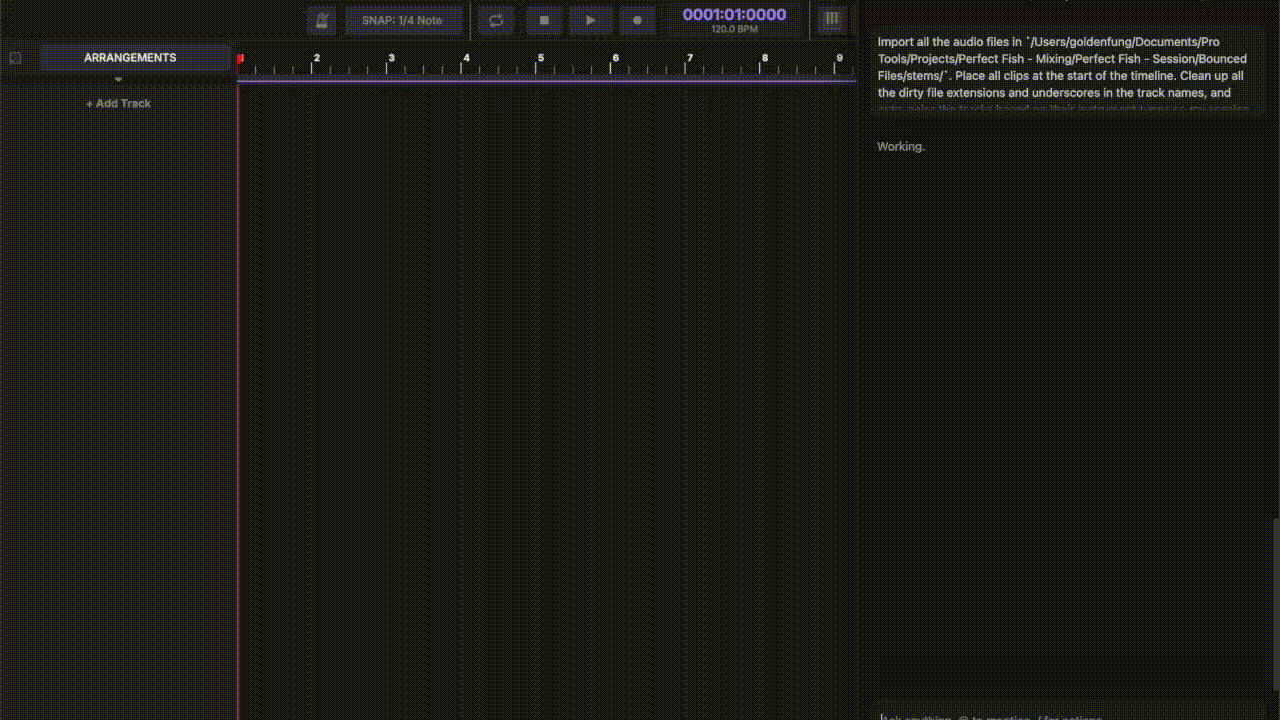
Task: Toggle the checkbox left of ARRANGEMENTS
Action: click(x=15, y=58)
